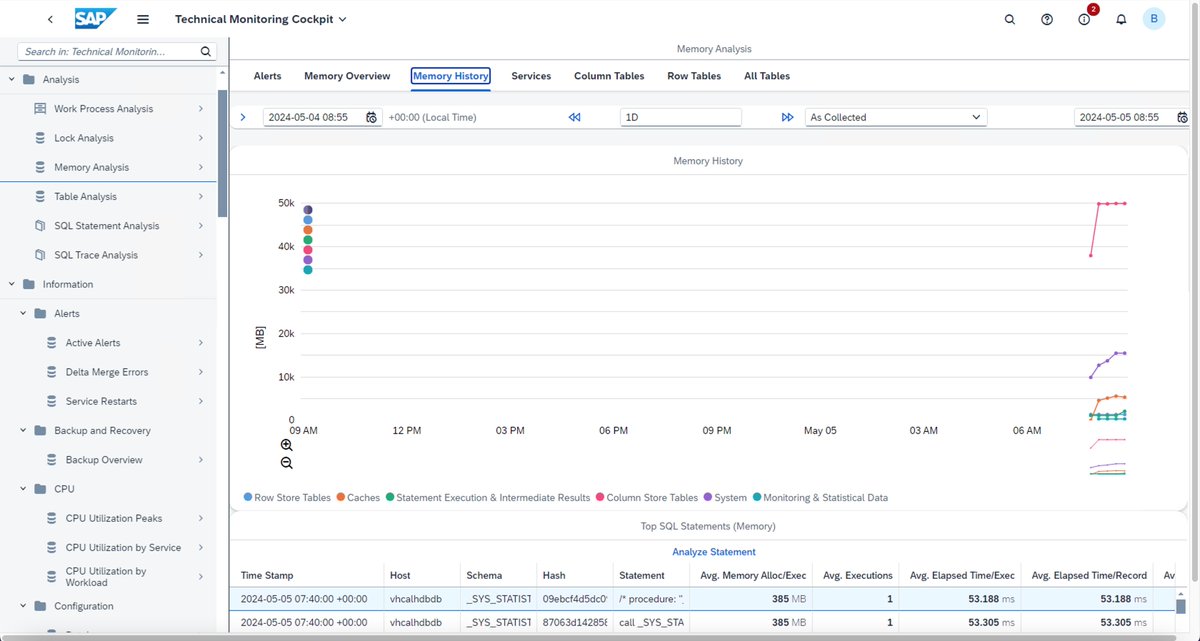Click the start date field 2024-05-04 08:55

click(312, 117)
